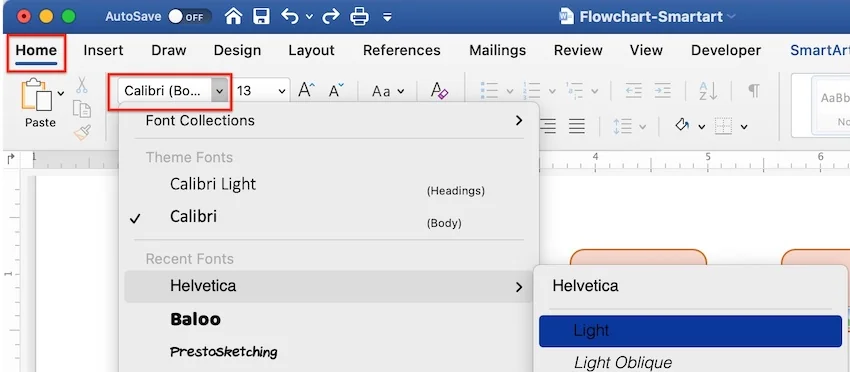Click the Paste clipboard icon

tap(36, 95)
